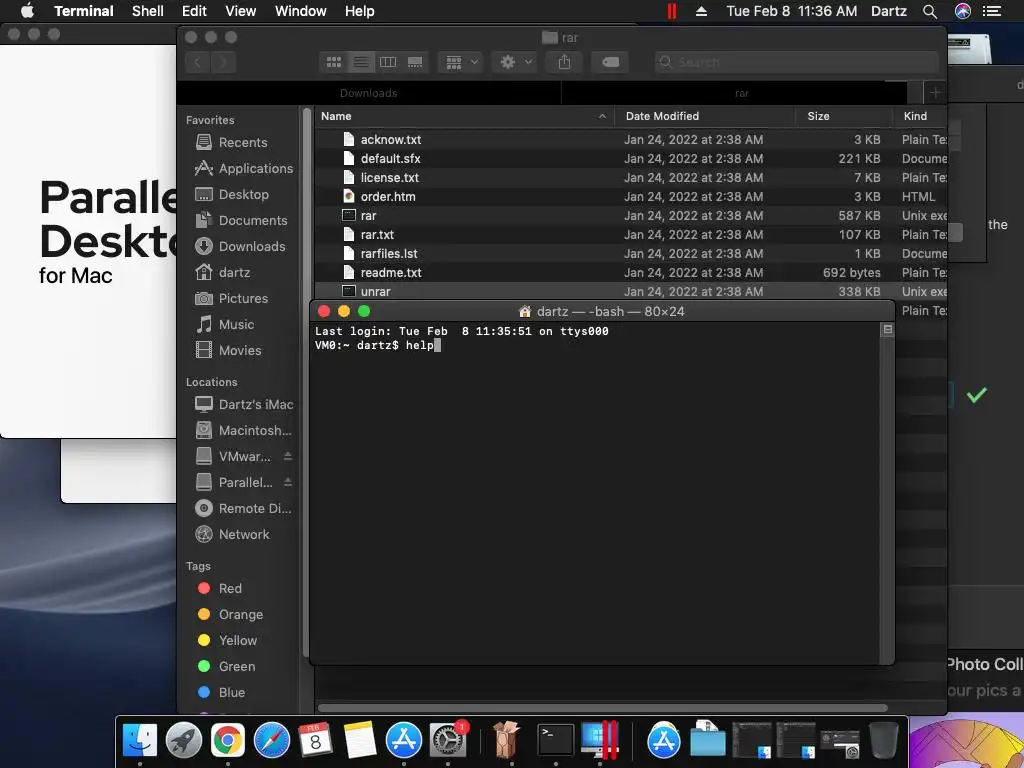Switch Finder to column view

coord(388,62)
